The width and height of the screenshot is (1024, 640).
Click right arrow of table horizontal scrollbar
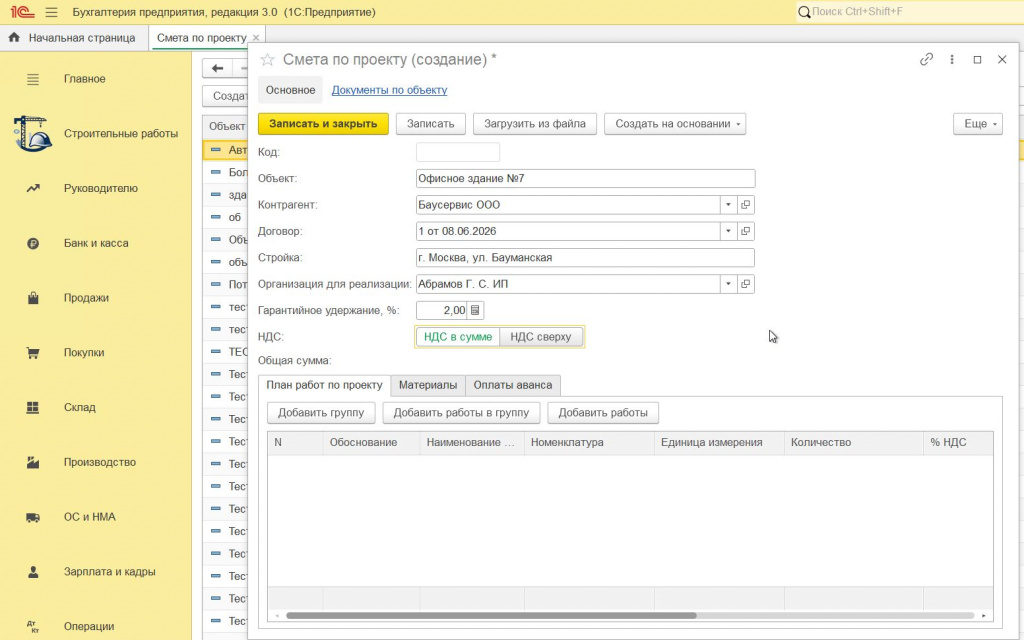(984, 615)
